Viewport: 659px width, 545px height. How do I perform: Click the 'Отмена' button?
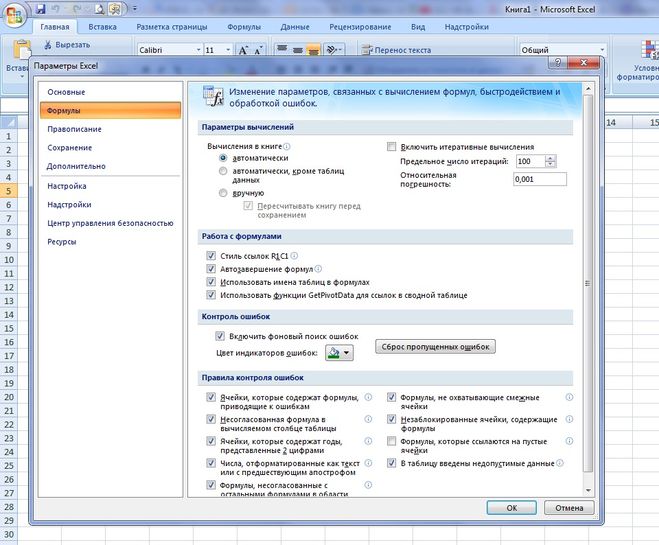(x=568, y=507)
